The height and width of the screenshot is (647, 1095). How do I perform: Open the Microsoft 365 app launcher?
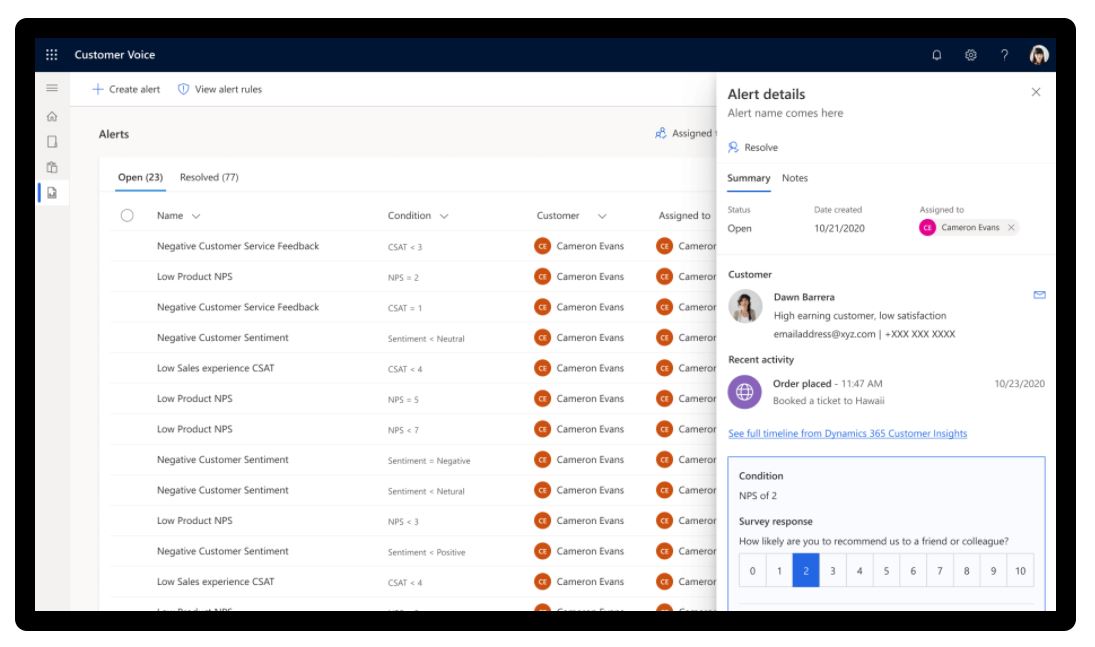point(51,55)
